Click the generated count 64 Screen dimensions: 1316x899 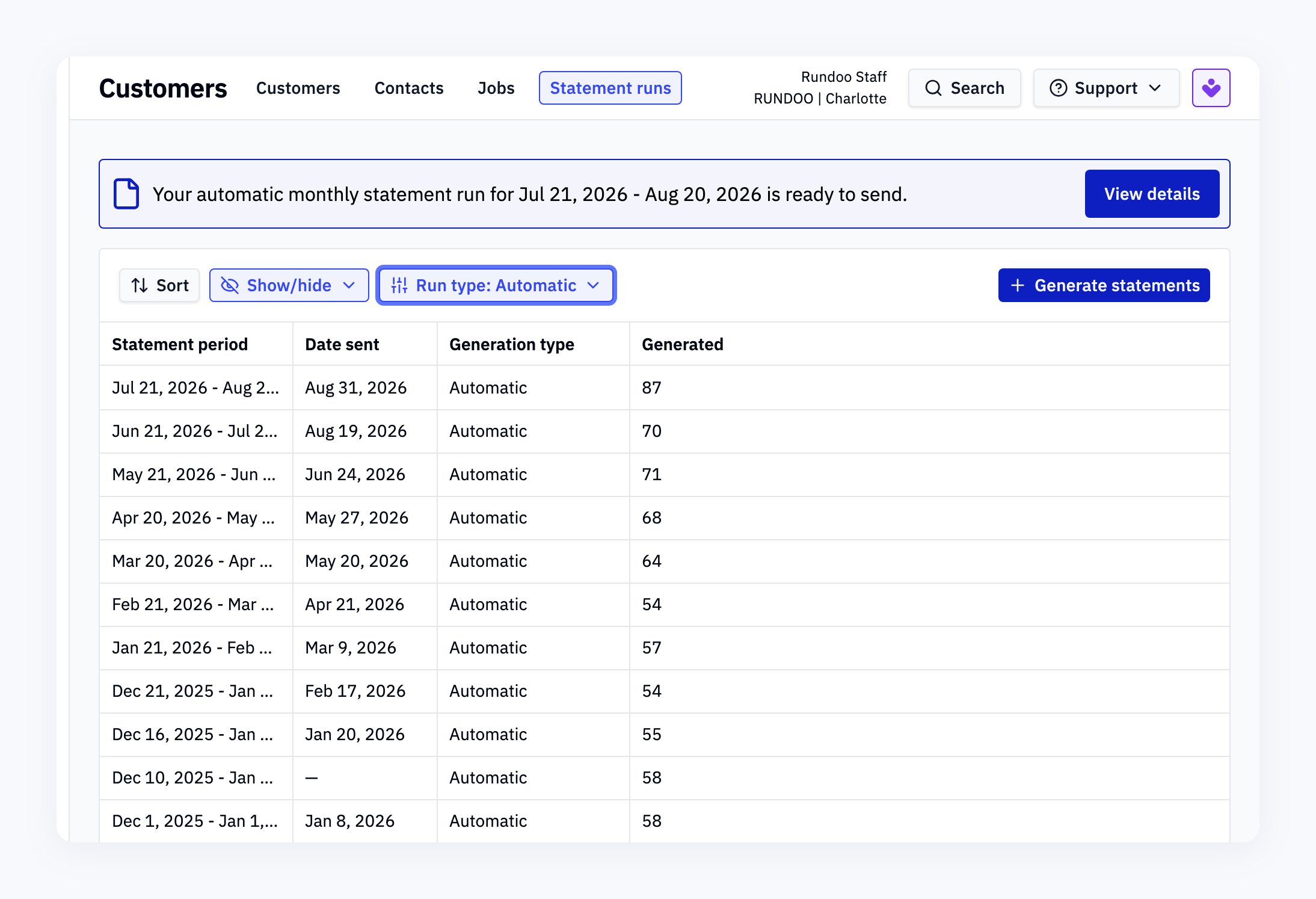click(651, 561)
